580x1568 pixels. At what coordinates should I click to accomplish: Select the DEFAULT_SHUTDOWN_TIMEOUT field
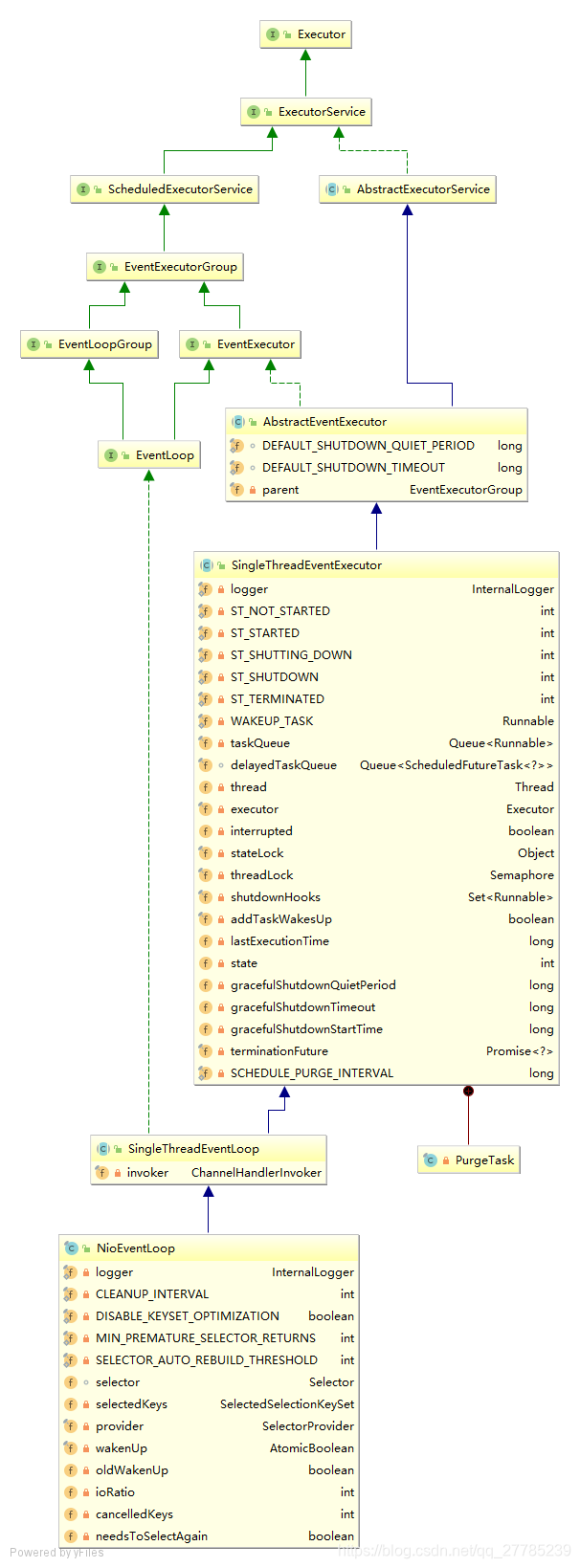(376, 468)
